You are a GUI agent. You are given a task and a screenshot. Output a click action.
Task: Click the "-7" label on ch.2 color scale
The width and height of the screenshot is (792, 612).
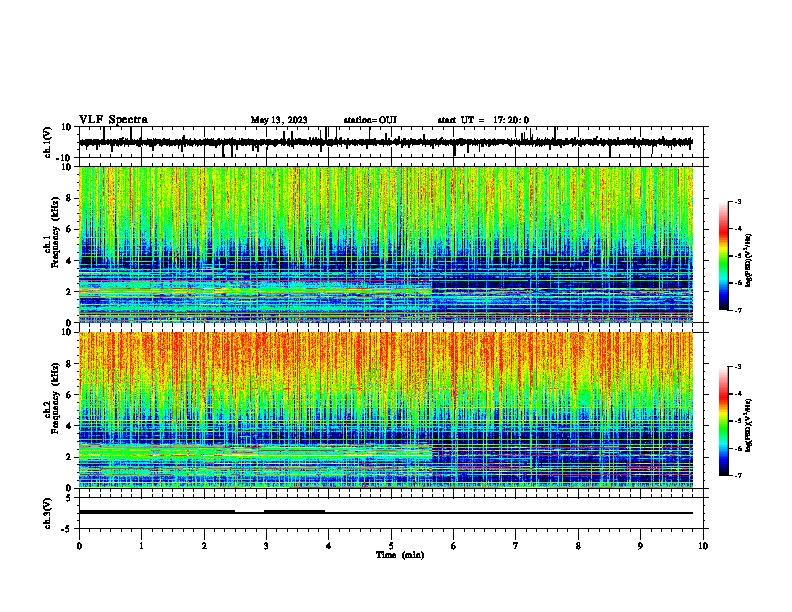point(737,475)
